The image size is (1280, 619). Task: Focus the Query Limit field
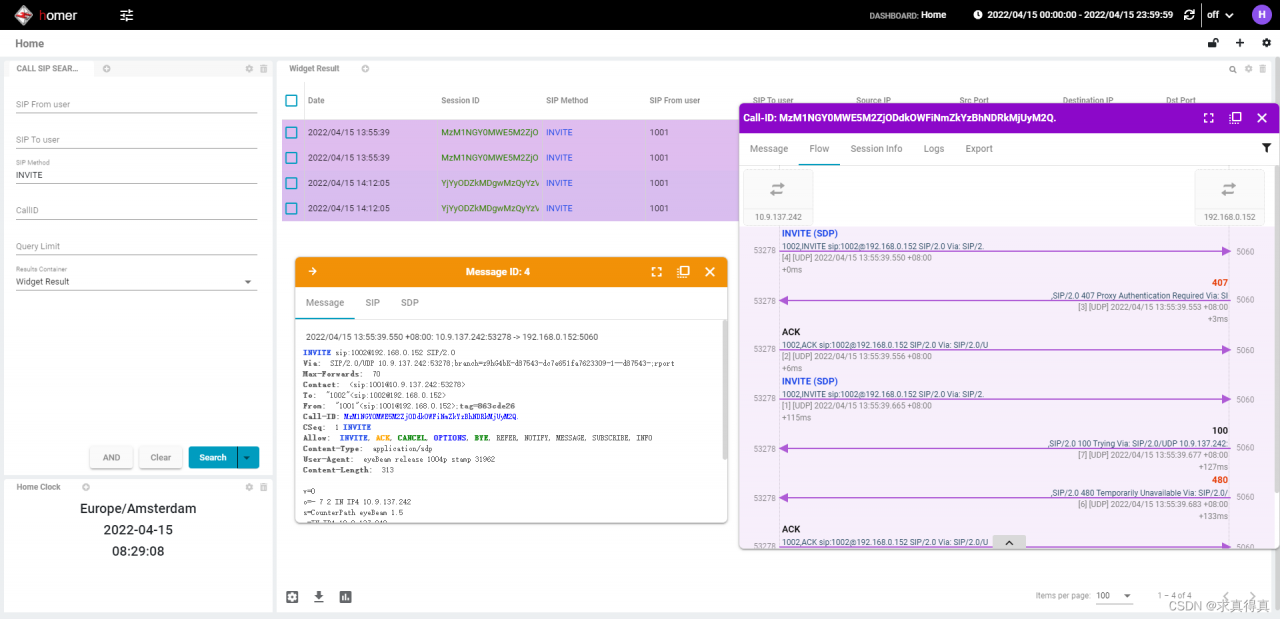click(x=136, y=246)
